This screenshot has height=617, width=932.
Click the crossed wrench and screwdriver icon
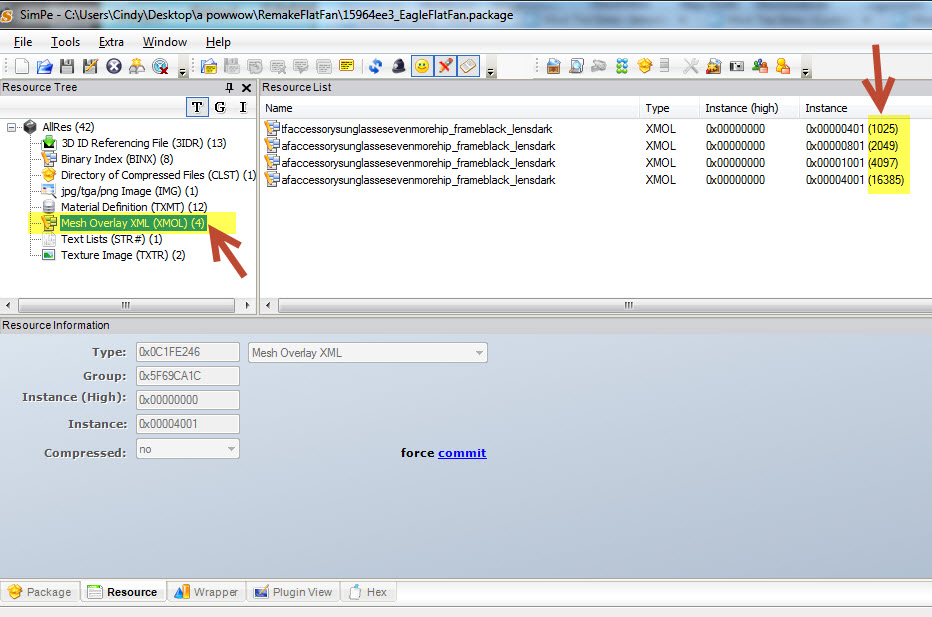pos(690,66)
